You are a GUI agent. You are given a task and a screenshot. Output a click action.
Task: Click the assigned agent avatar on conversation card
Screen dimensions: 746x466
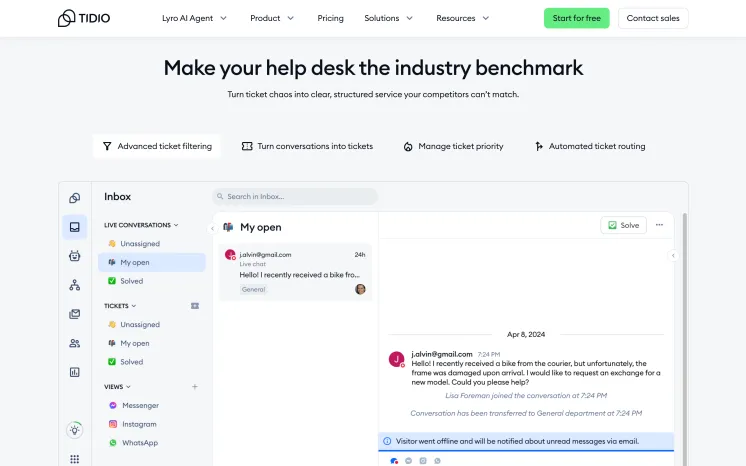point(361,289)
